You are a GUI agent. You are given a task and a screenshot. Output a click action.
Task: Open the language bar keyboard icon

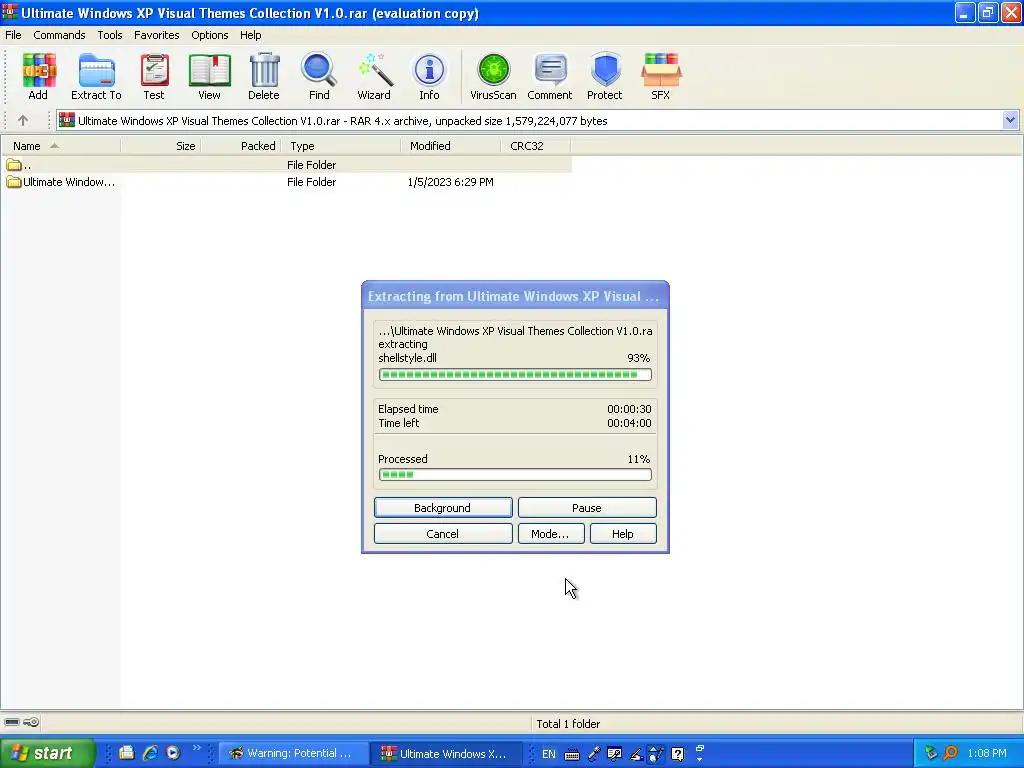tap(571, 754)
